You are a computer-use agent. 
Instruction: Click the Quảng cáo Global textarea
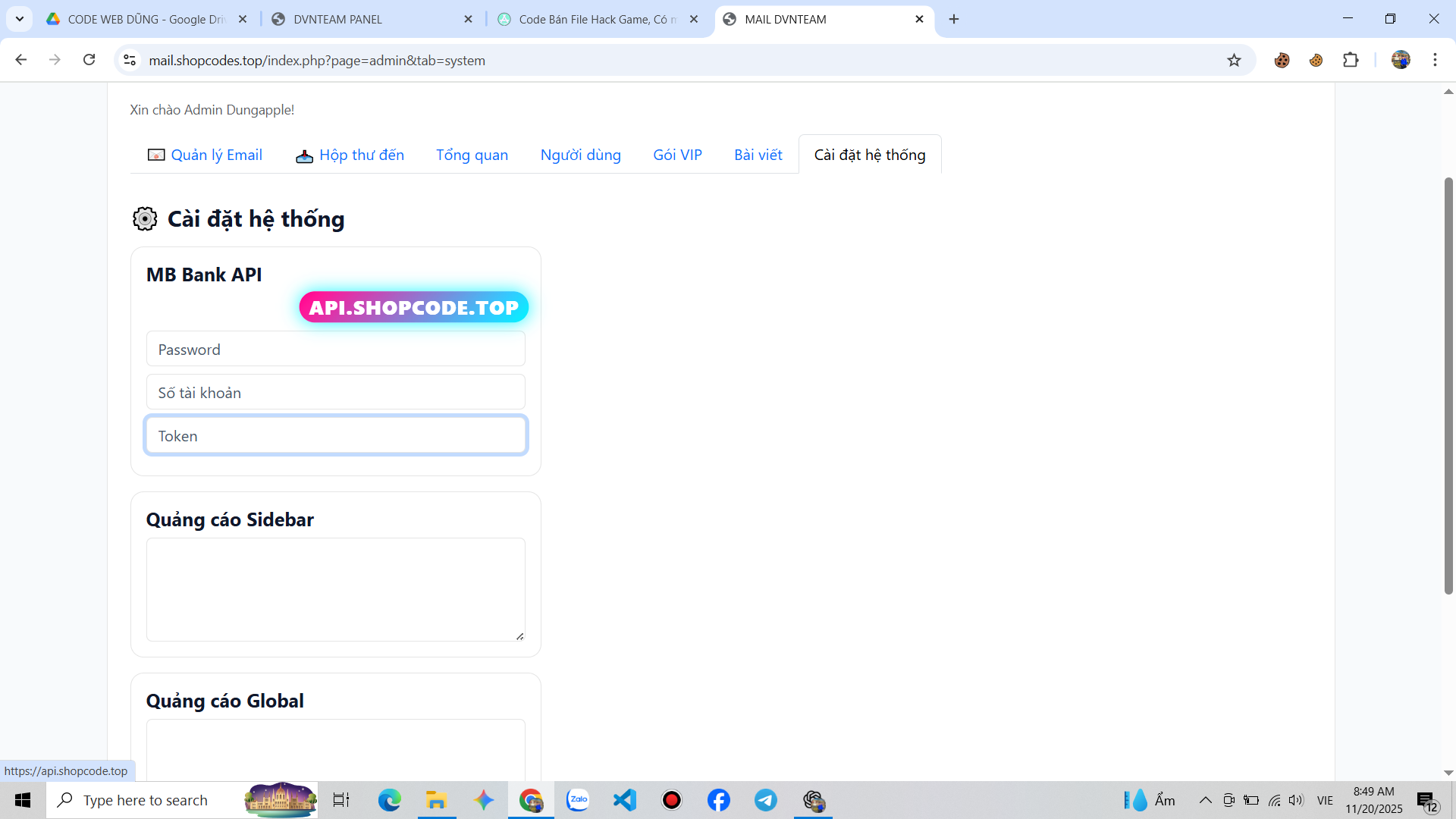[x=335, y=749]
